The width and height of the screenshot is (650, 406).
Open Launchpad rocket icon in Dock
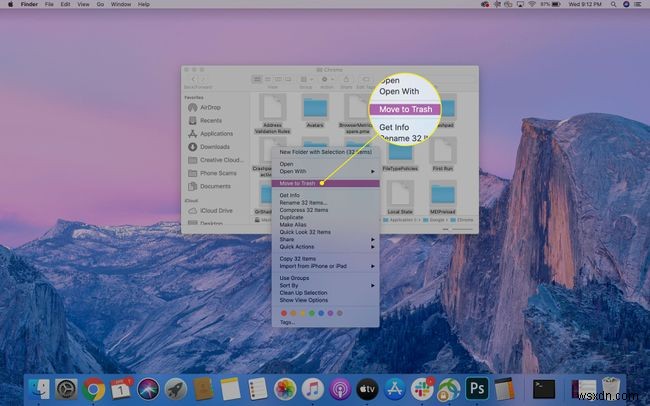point(175,389)
